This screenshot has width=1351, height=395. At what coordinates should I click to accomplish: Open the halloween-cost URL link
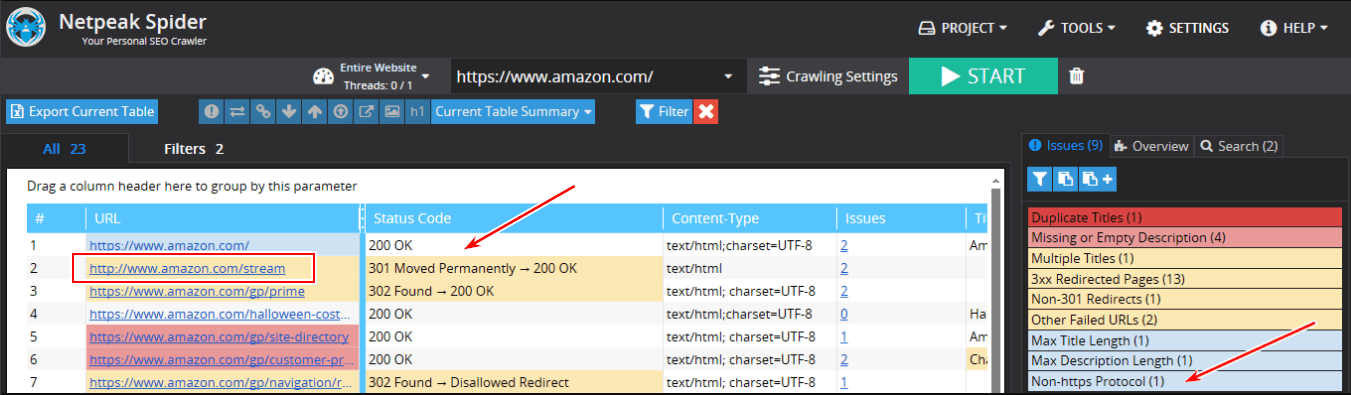pos(219,314)
